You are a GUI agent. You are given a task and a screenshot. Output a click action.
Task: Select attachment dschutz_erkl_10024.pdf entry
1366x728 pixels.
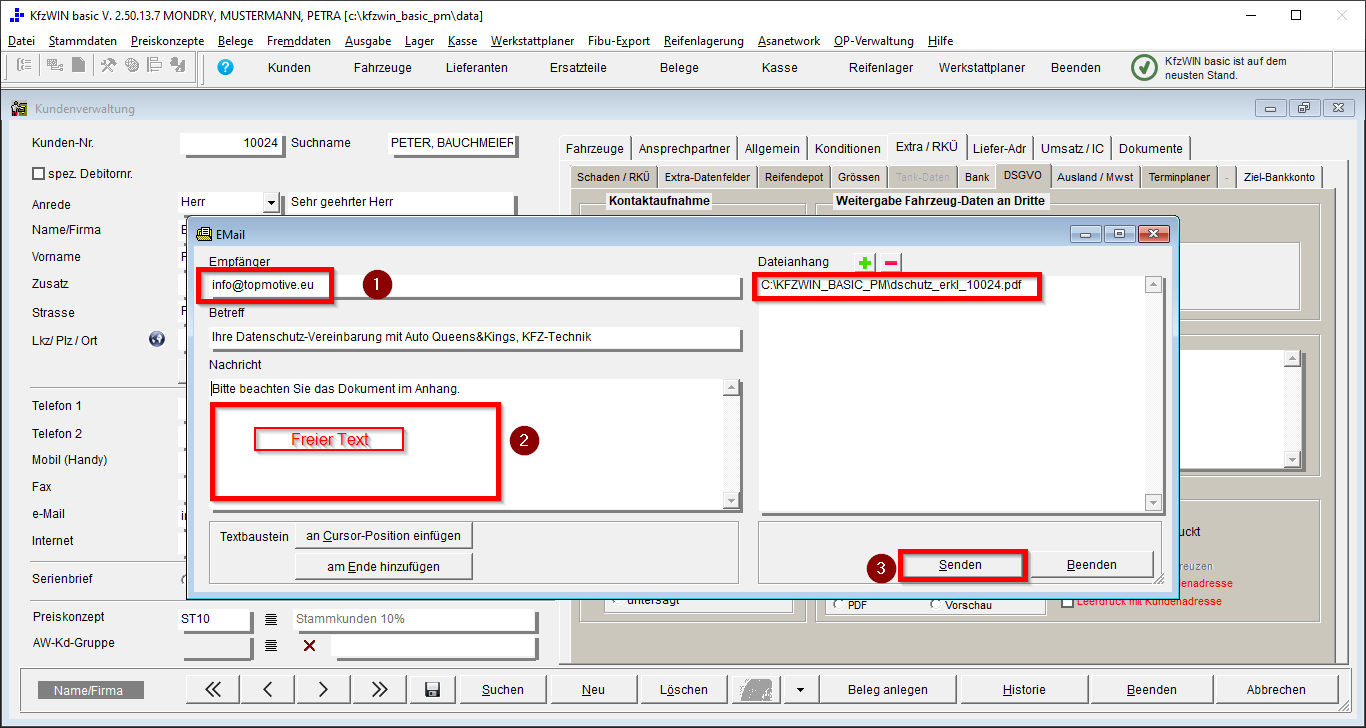[891, 285]
